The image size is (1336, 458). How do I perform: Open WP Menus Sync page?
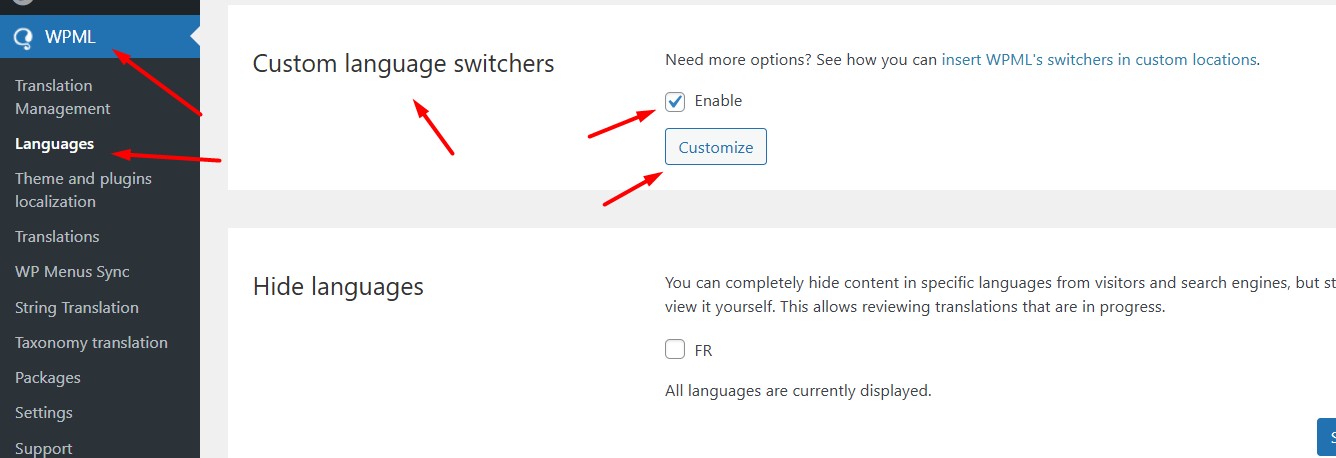pyautogui.click(x=72, y=272)
